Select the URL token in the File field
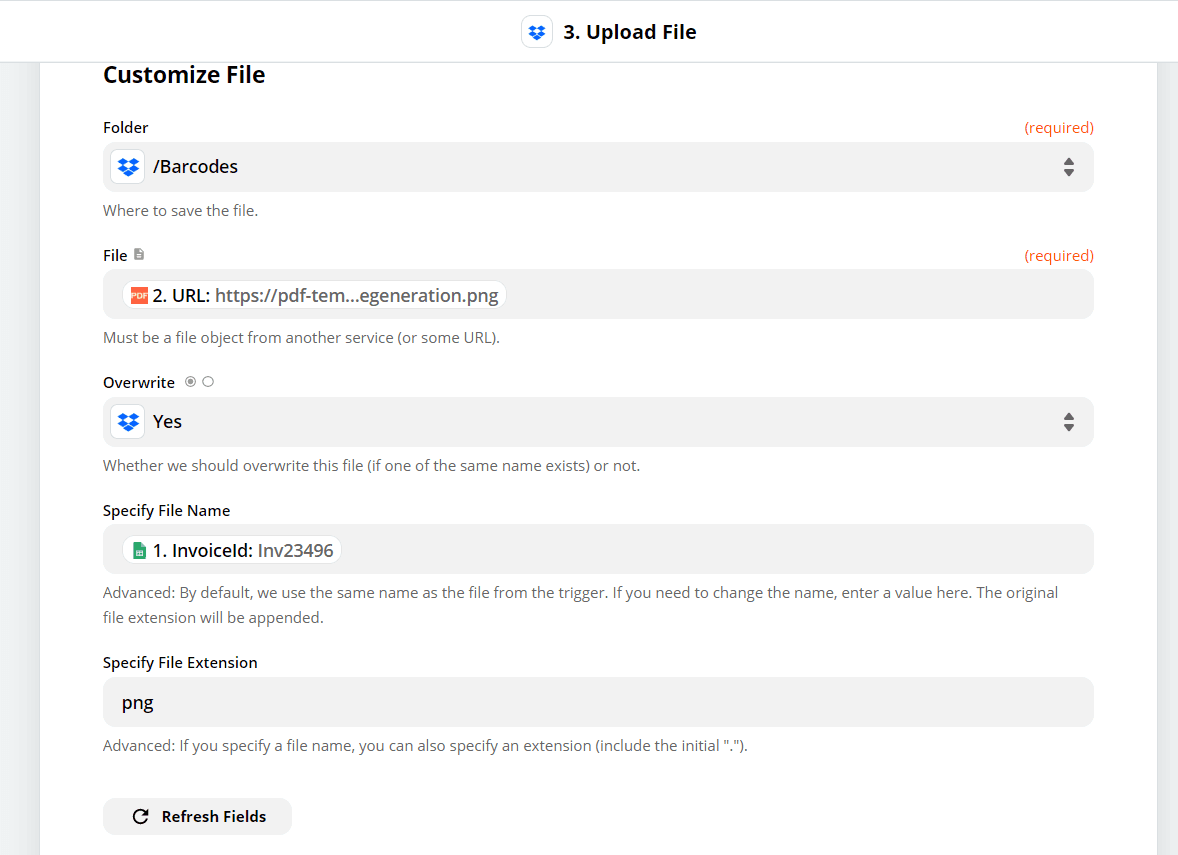This screenshot has height=855, width=1178. (x=316, y=295)
